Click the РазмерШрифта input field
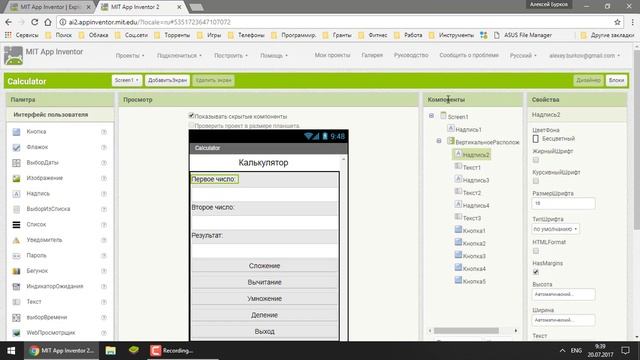Viewport: 640px width, 360px height. [563, 203]
